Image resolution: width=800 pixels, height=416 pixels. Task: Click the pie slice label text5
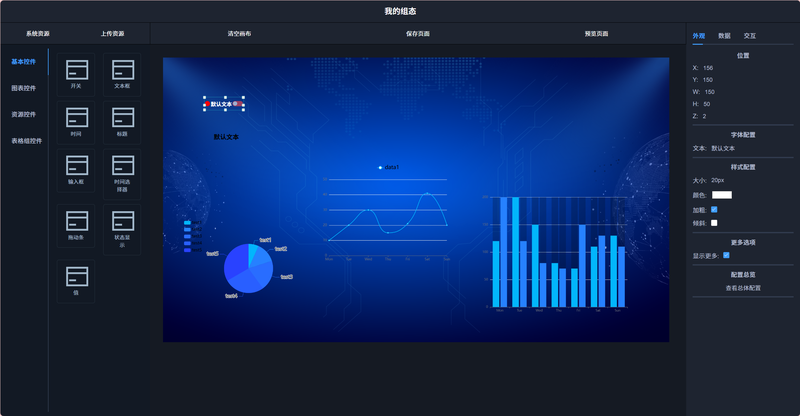(212, 253)
